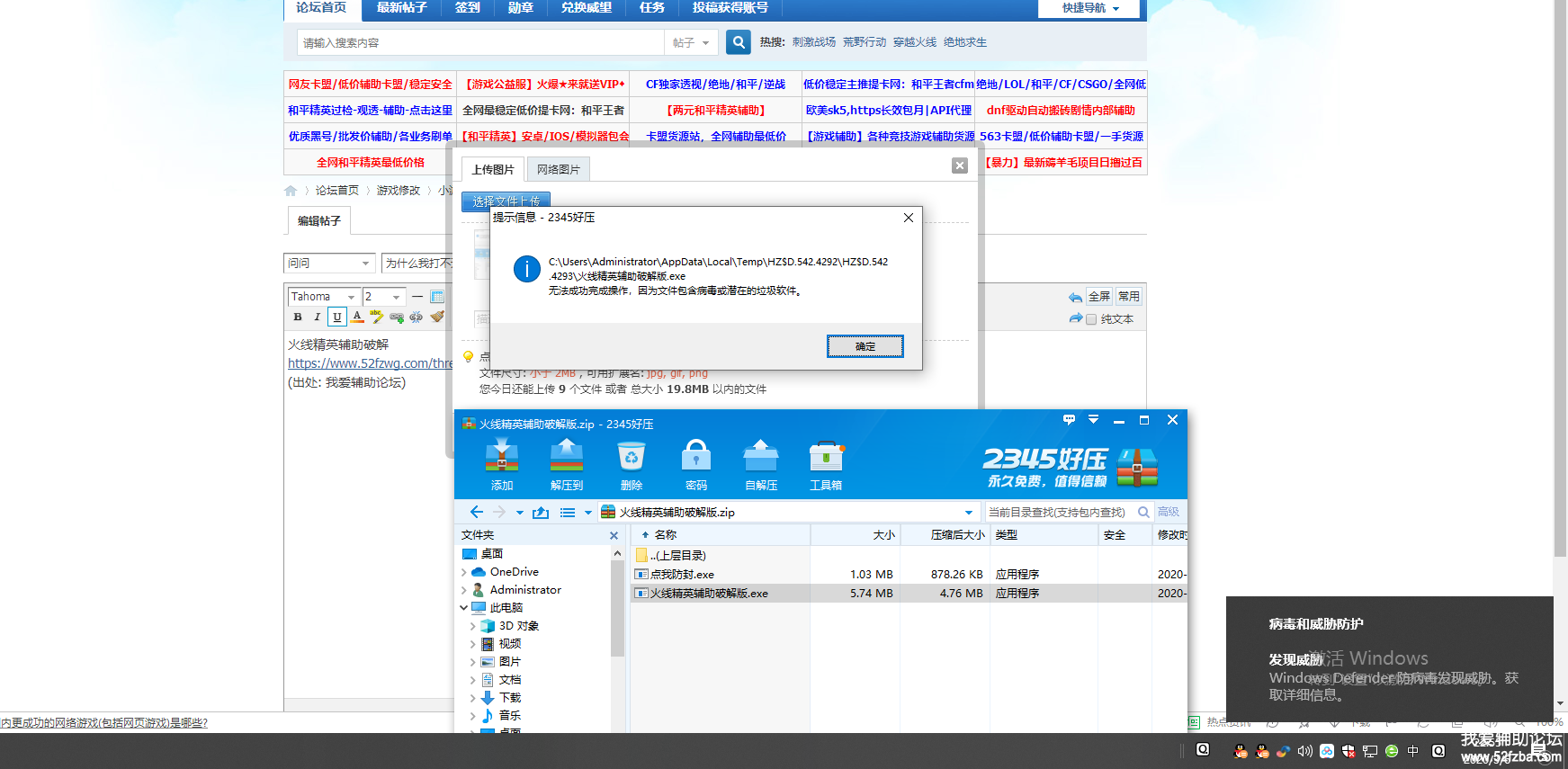Viewport: 1568px width, 769px height.
Task: Click the list view mode icon in 2345好压
Action: point(568,513)
